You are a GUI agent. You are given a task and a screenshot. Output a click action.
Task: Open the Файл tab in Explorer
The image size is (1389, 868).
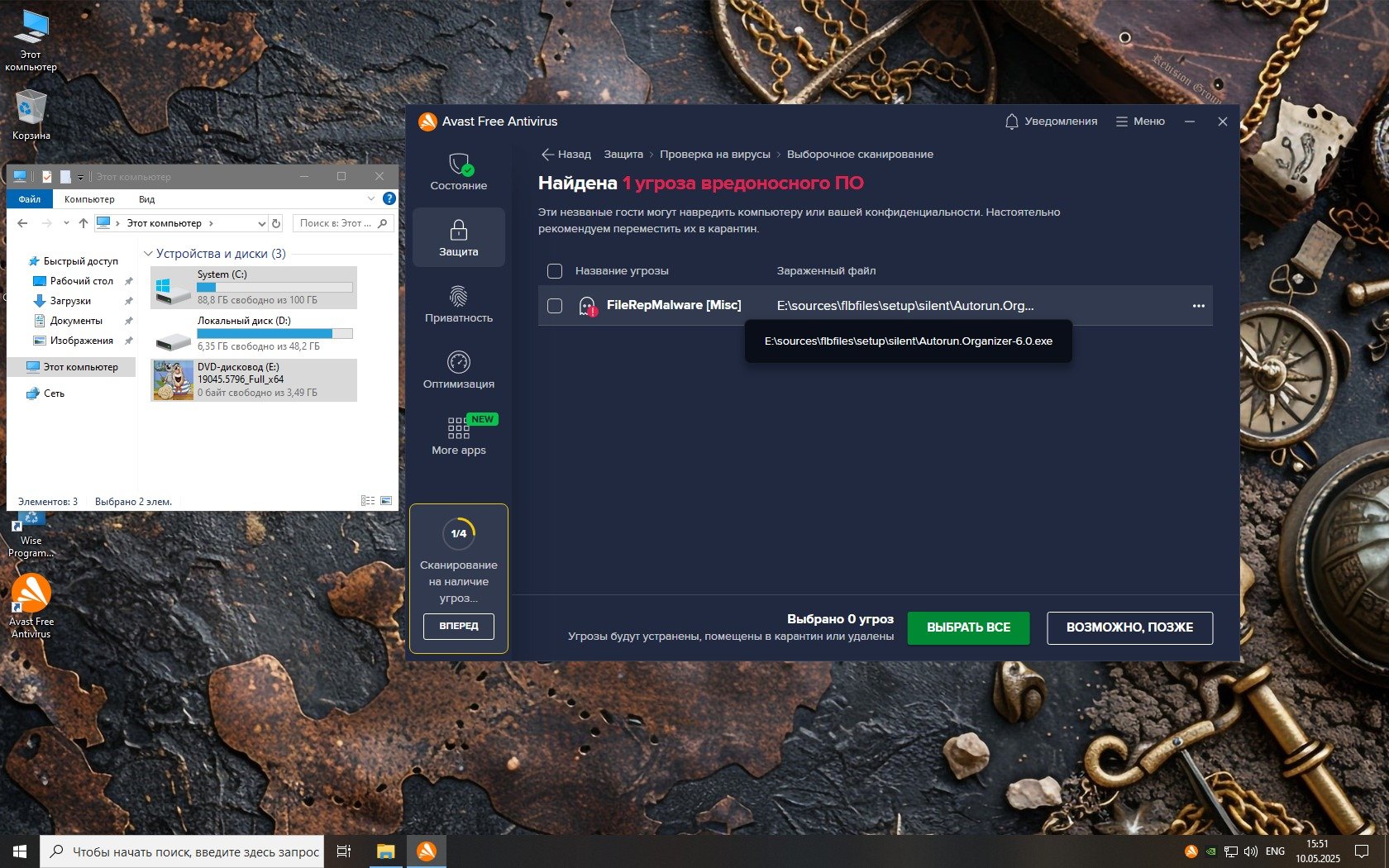[x=30, y=199]
